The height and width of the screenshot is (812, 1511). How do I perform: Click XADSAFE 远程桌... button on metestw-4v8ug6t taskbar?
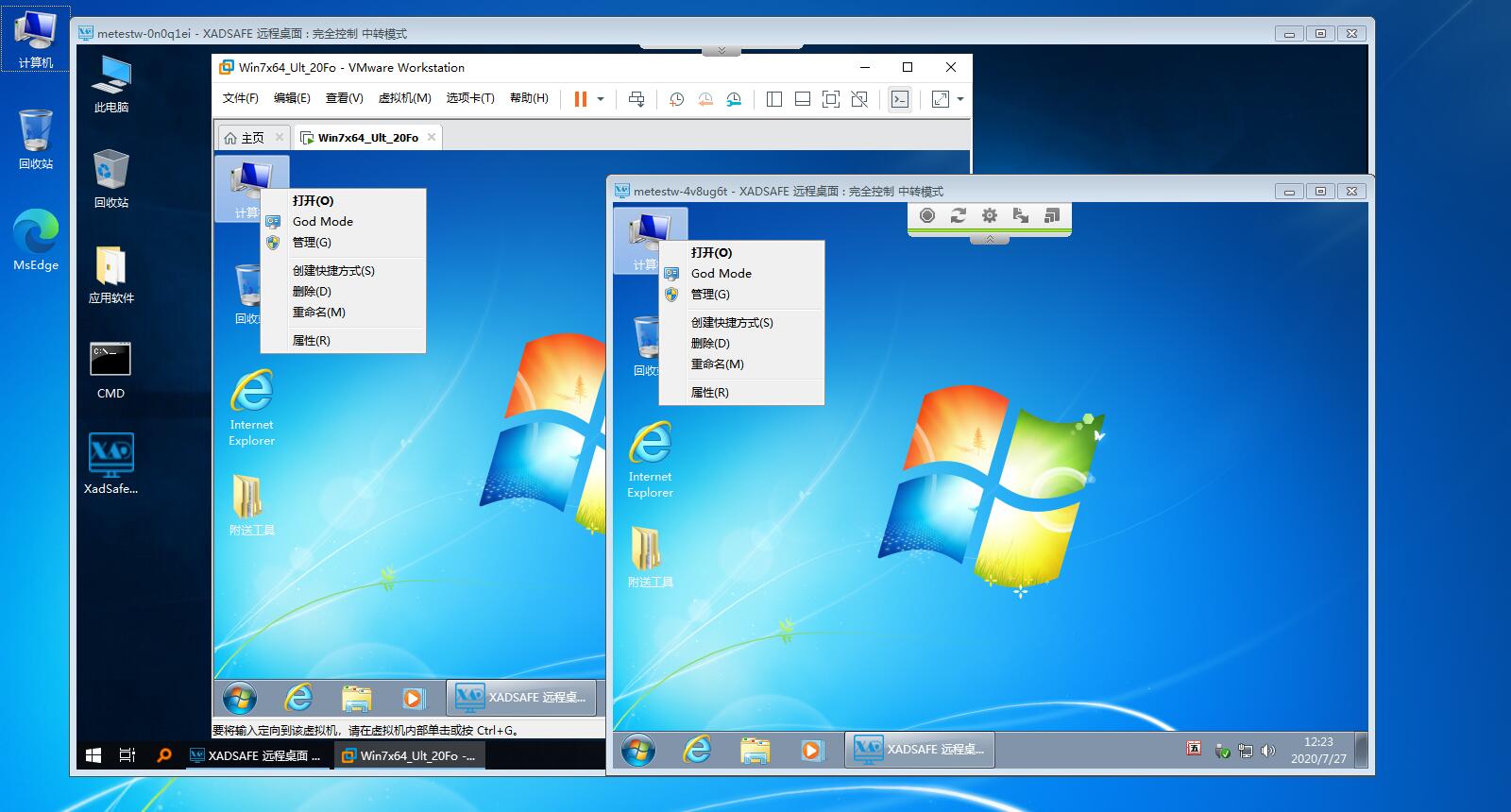(x=919, y=750)
